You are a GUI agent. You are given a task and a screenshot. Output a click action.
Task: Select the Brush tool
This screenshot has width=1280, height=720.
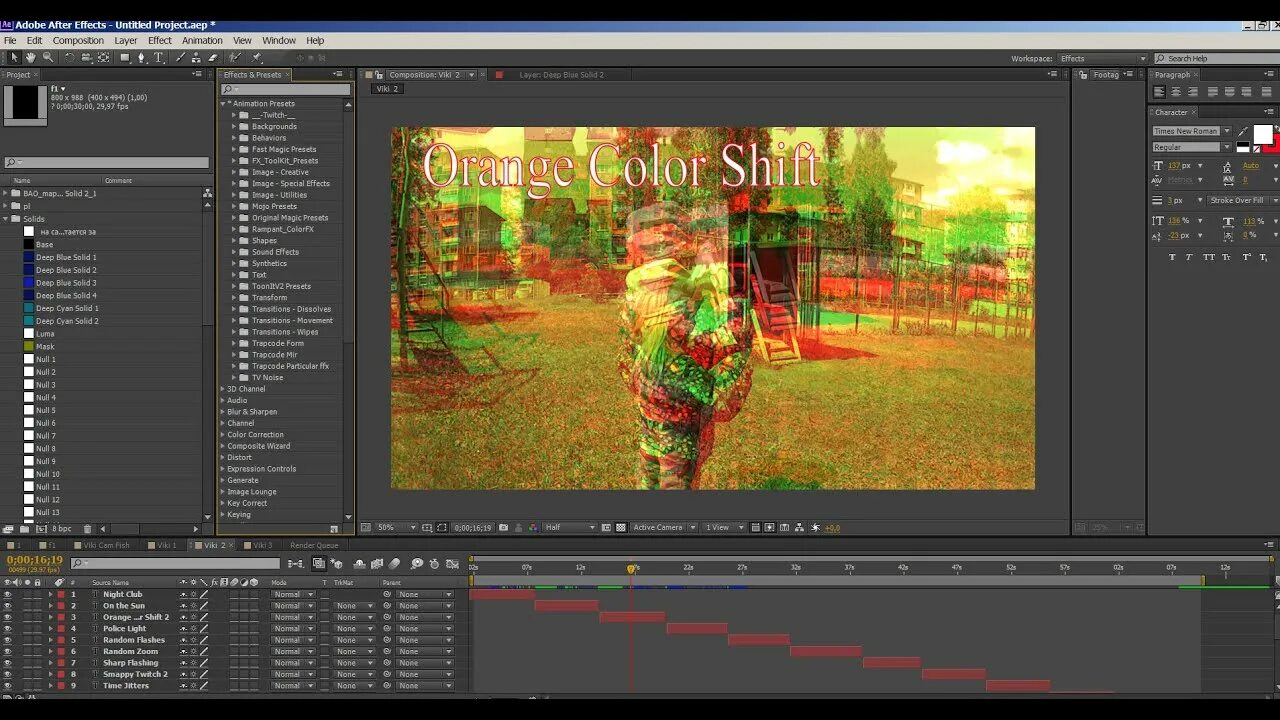tap(180, 58)
